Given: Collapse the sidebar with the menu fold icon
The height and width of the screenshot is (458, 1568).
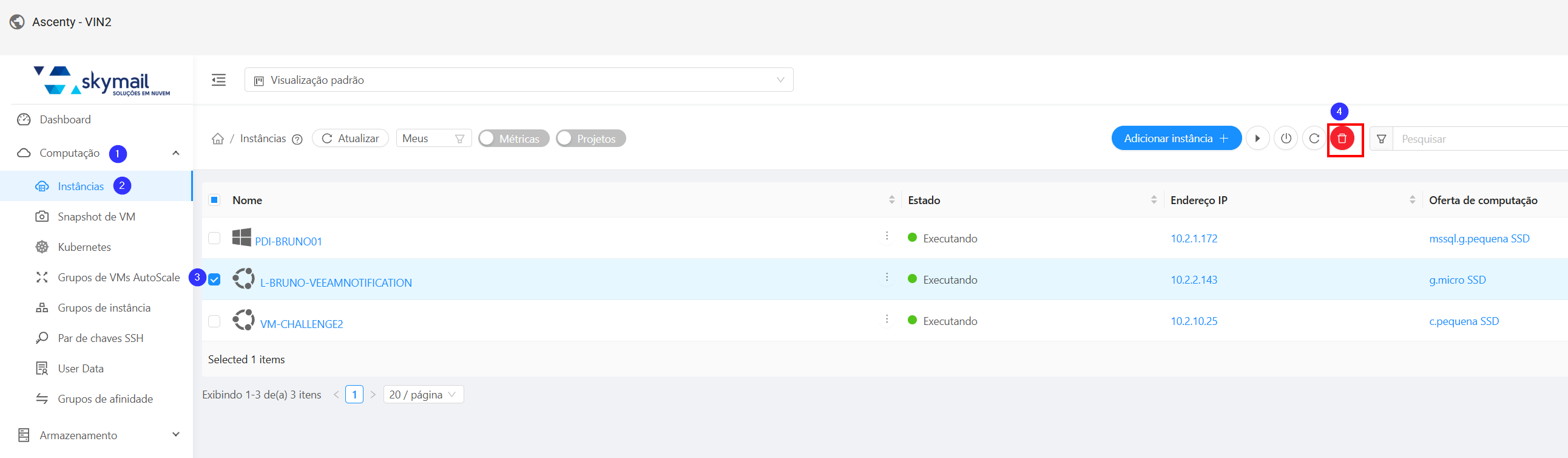Looking at the screenshot, I should [x=218, y=80].
